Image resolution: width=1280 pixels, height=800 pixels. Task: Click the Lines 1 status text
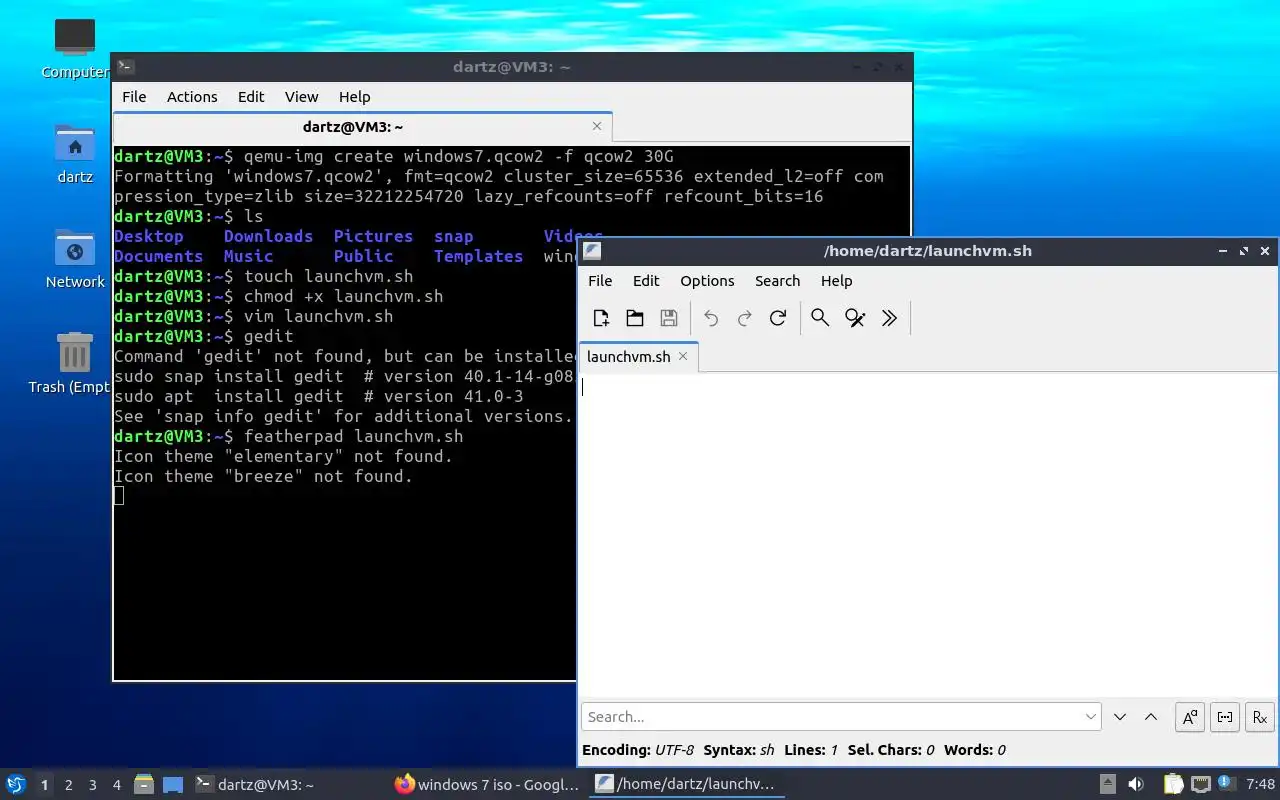811,750
